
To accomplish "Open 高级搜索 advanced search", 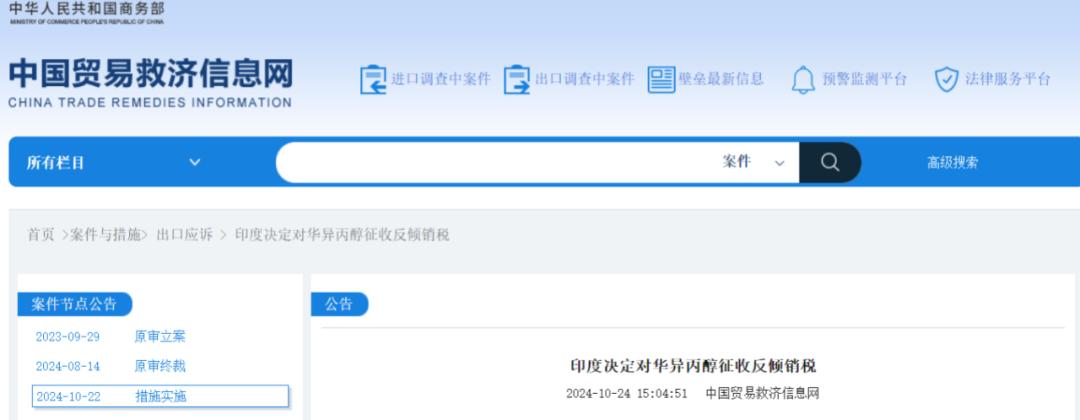I will [x=953, y=163].
